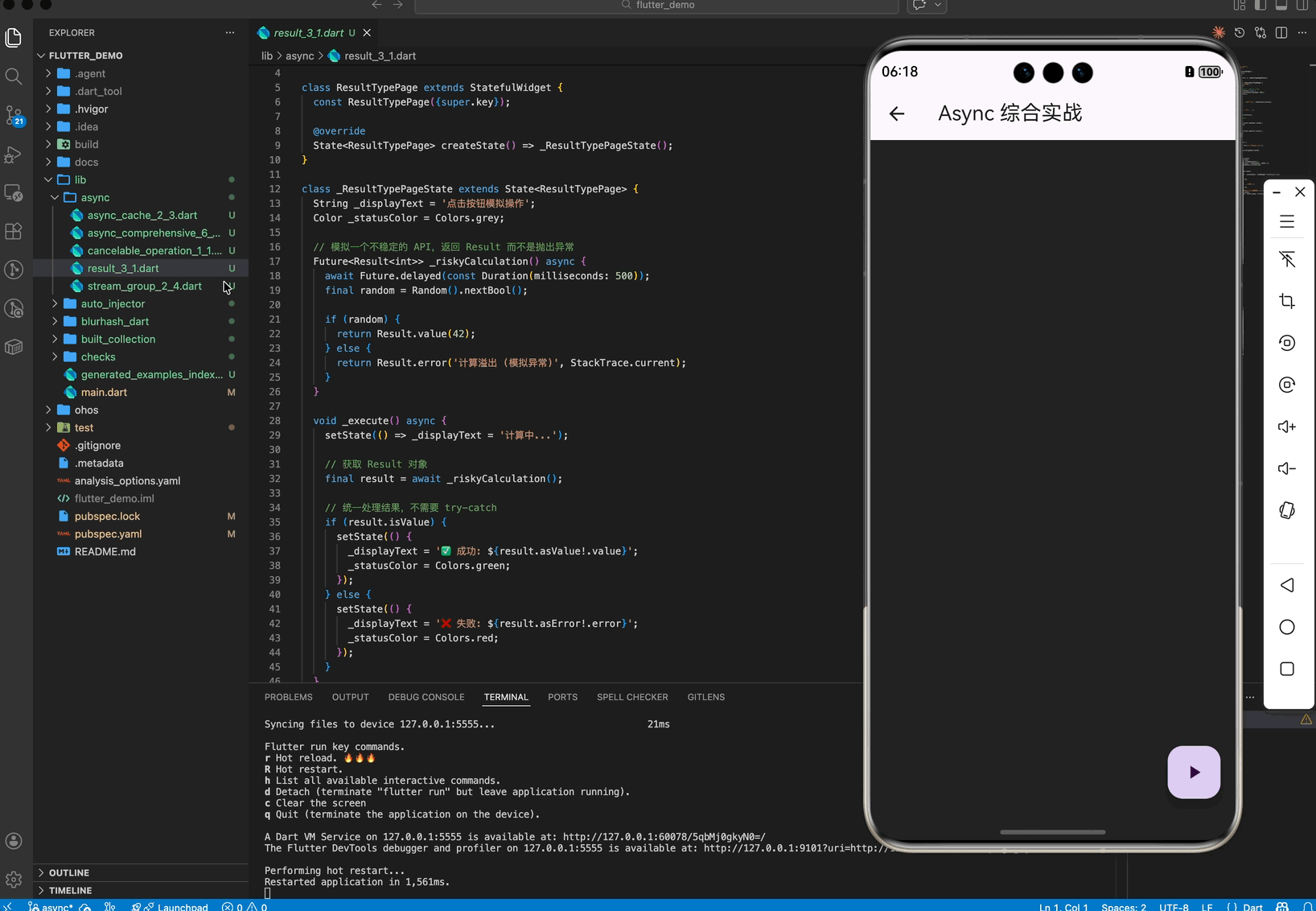Click the Claude spark icon in editor toolbar
The width and height of the screenshot is (1316, 911).
pos(1219,33)
